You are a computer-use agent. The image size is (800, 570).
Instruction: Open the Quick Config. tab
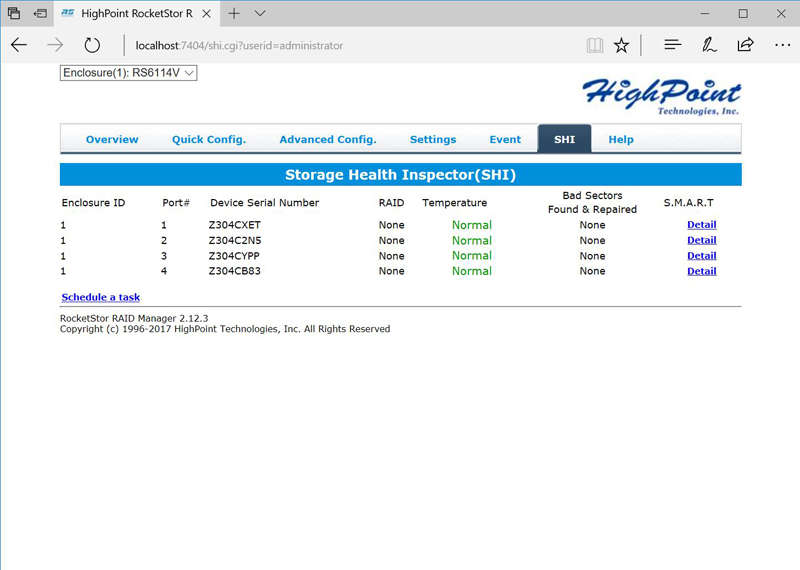point(209,139)
